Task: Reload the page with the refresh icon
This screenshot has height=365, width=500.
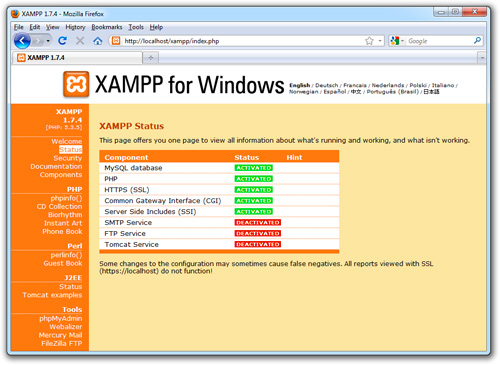Action: (x=62, y=41)
